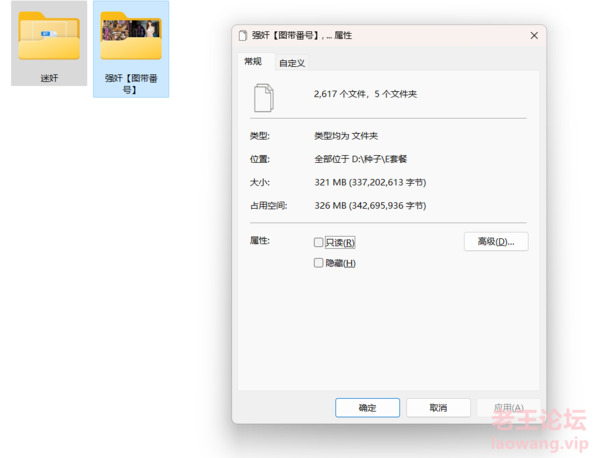Click the document icon in the dialog title bar
Viewport: 600px width, 458px height.
coord(243,36)
